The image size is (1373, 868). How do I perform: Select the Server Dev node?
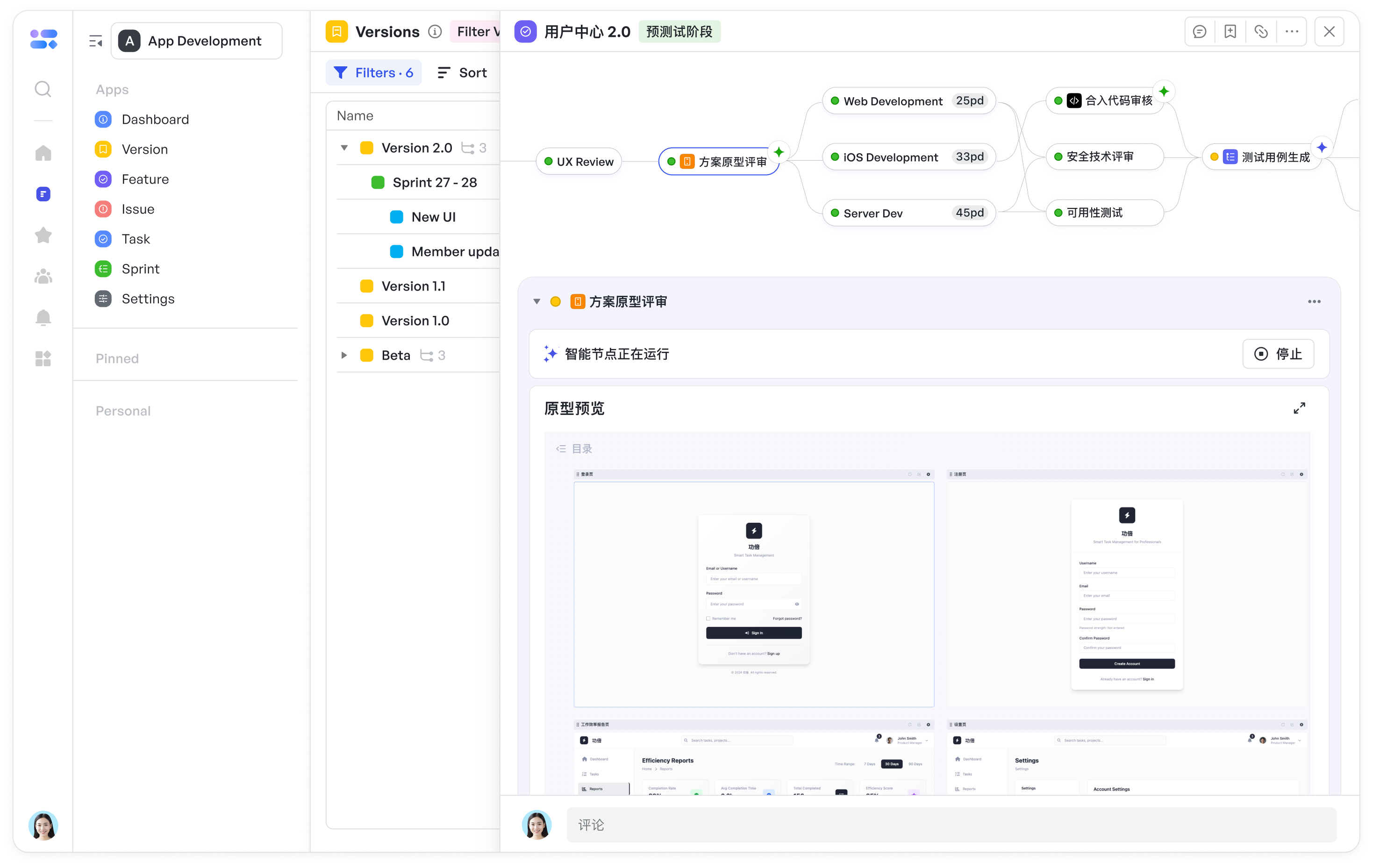(x=909, y=213)
